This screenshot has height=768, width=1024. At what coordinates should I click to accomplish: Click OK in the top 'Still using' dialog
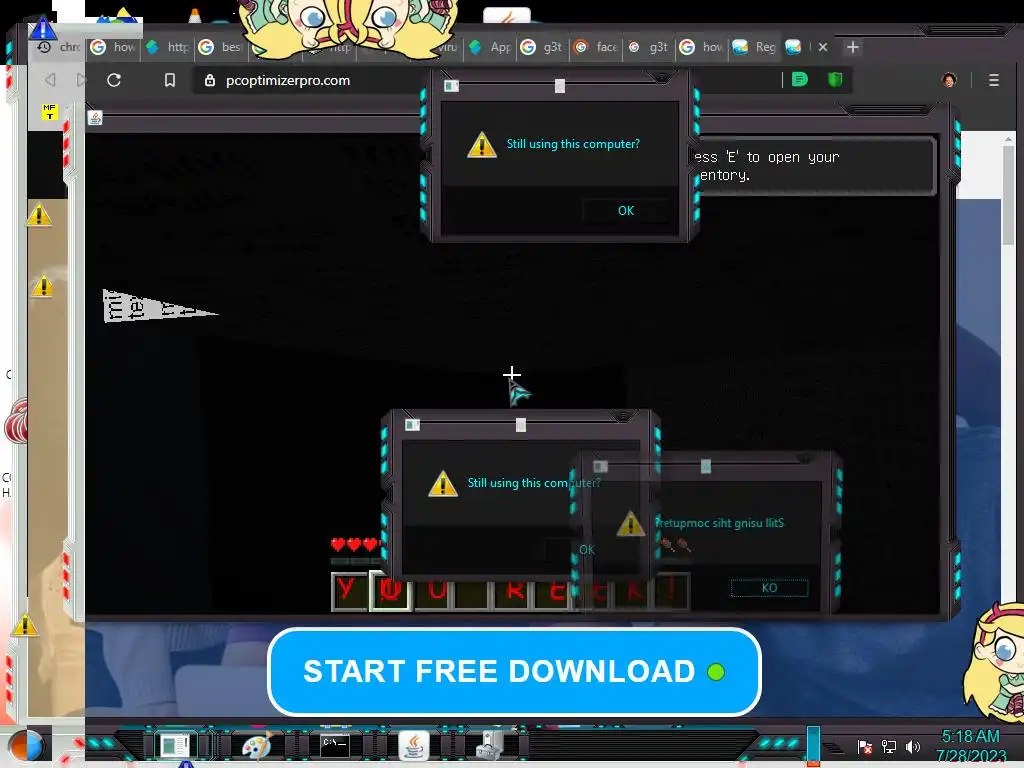pyautogui.click(x=626, y=210)
